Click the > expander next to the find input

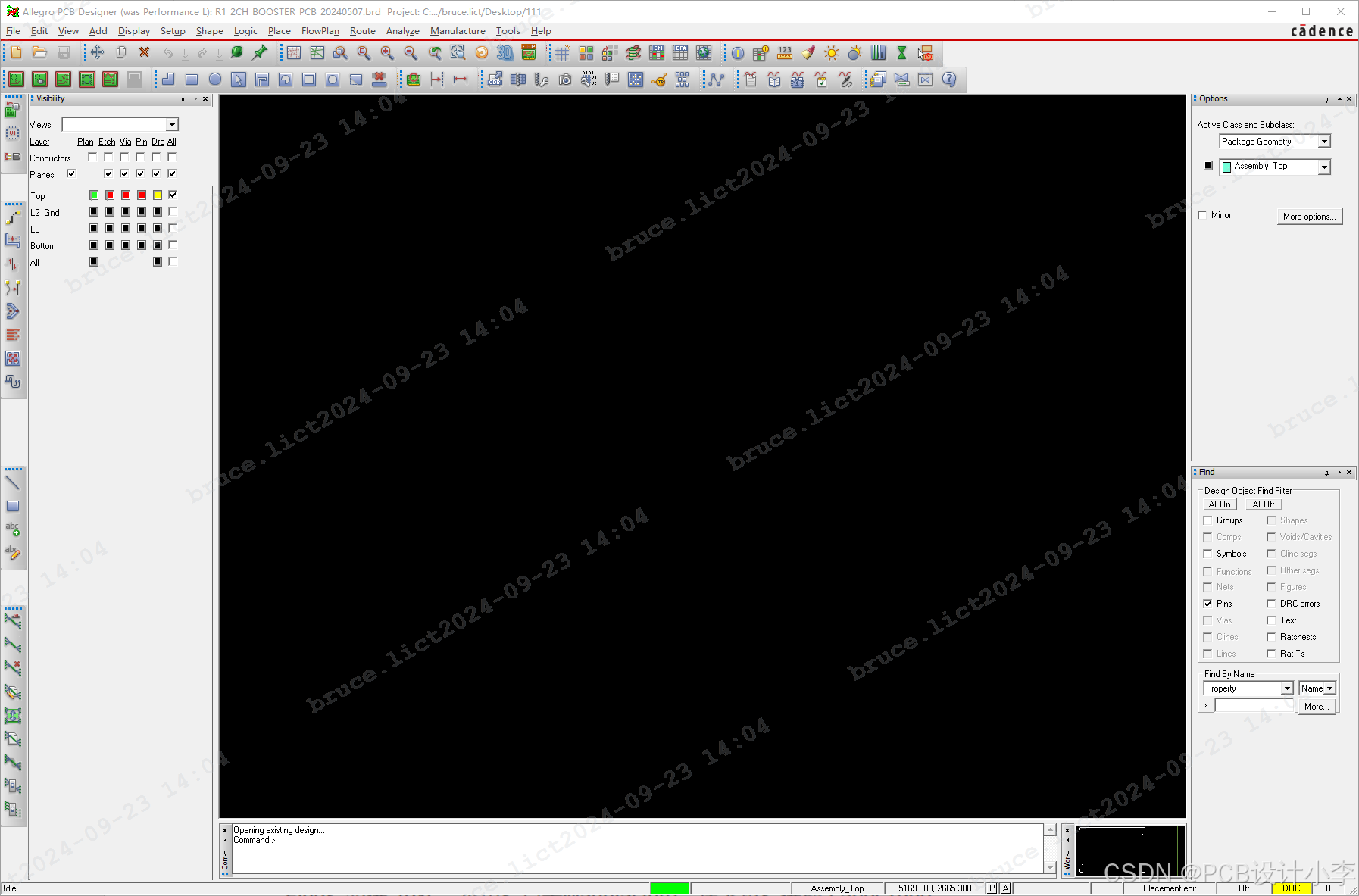(1205, 706)
